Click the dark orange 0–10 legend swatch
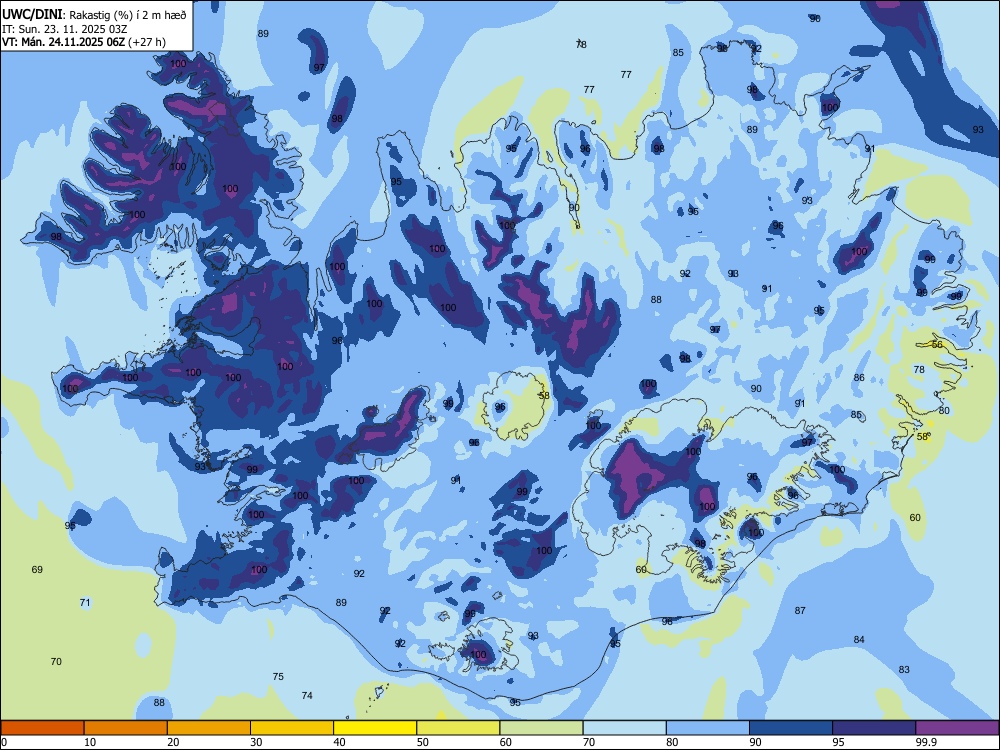Image resolution: width=1000 pixels, height=750 pixels. [x=43, y=728]
